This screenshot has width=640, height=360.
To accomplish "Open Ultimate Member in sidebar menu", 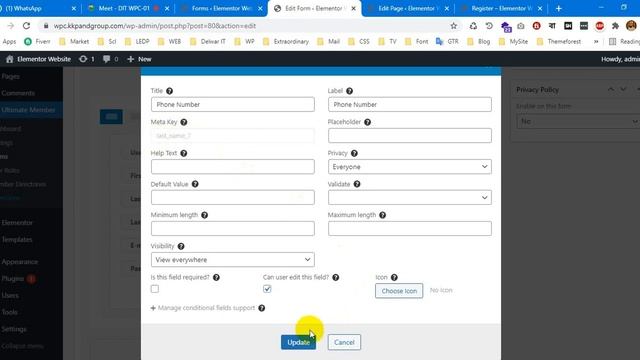I will 29,110.
